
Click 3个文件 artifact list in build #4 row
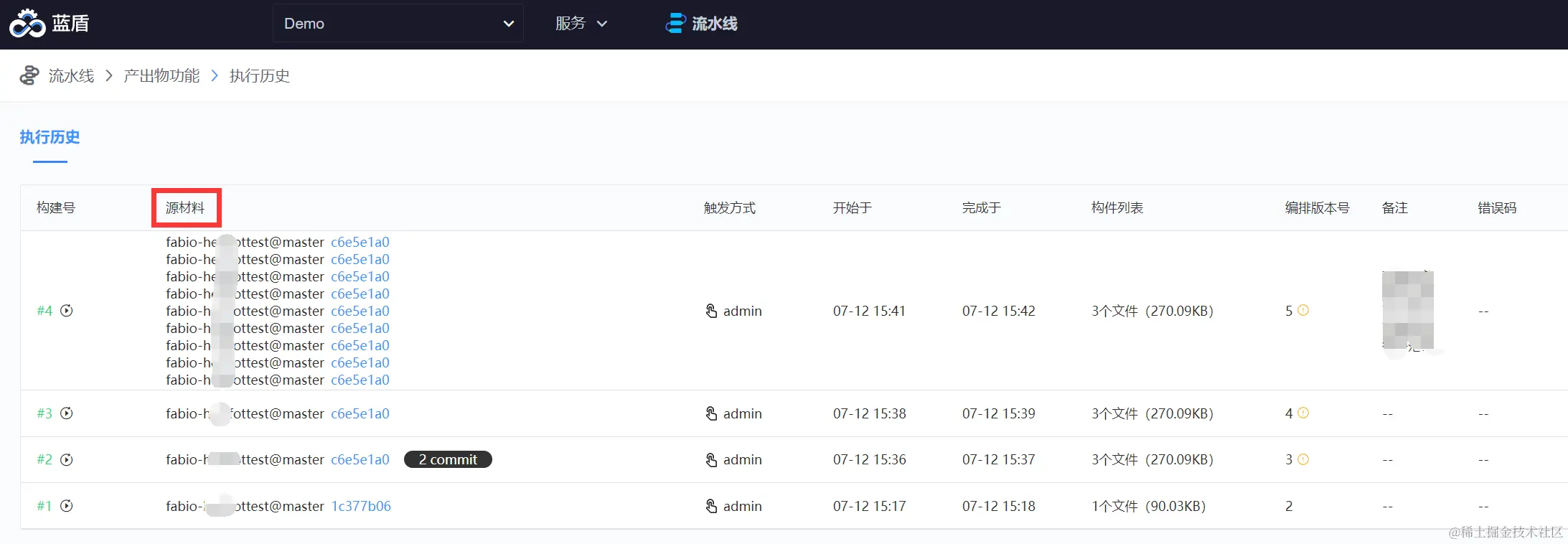[1152, 311]
